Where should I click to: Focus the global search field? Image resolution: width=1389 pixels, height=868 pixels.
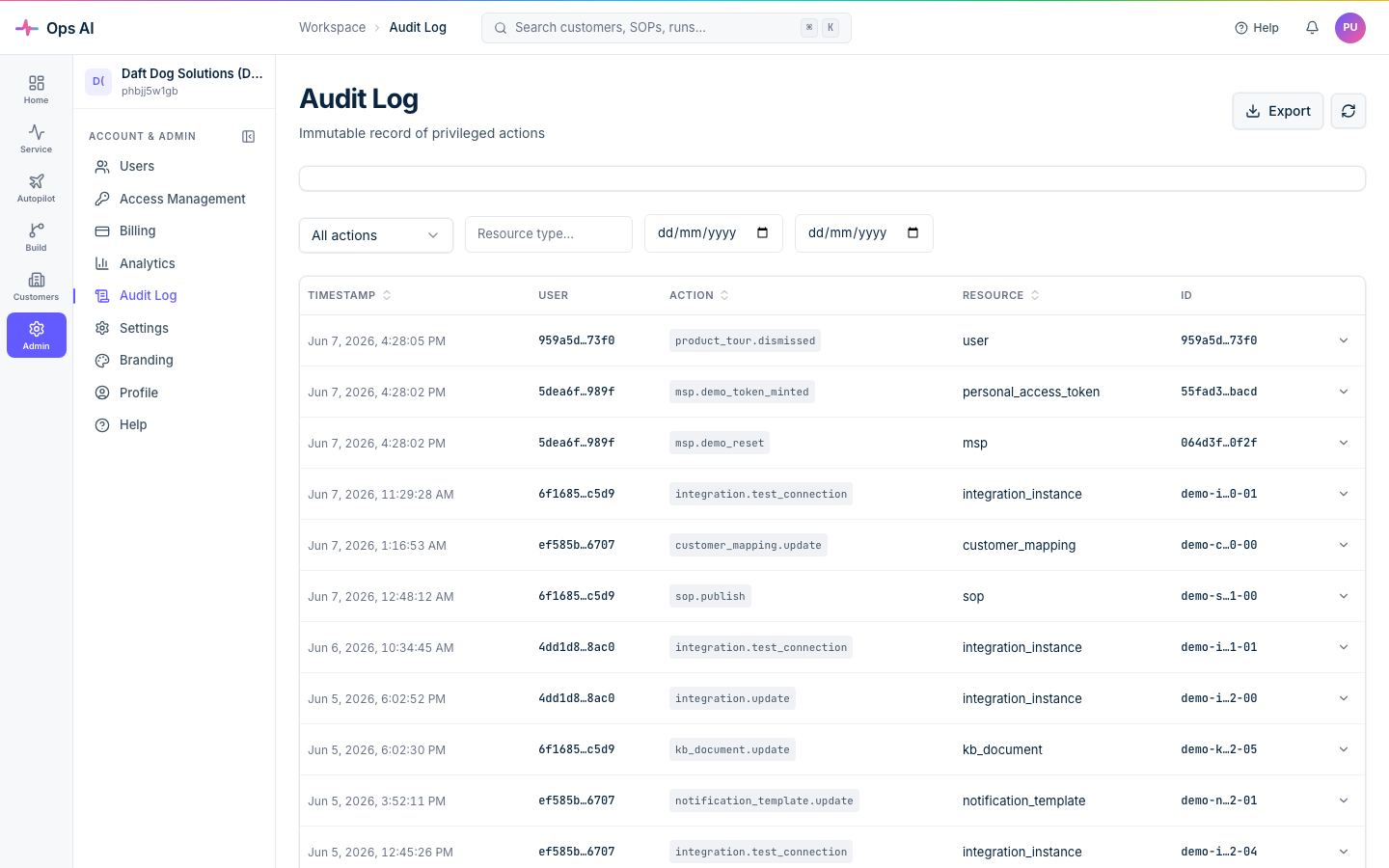click(667, 28)
